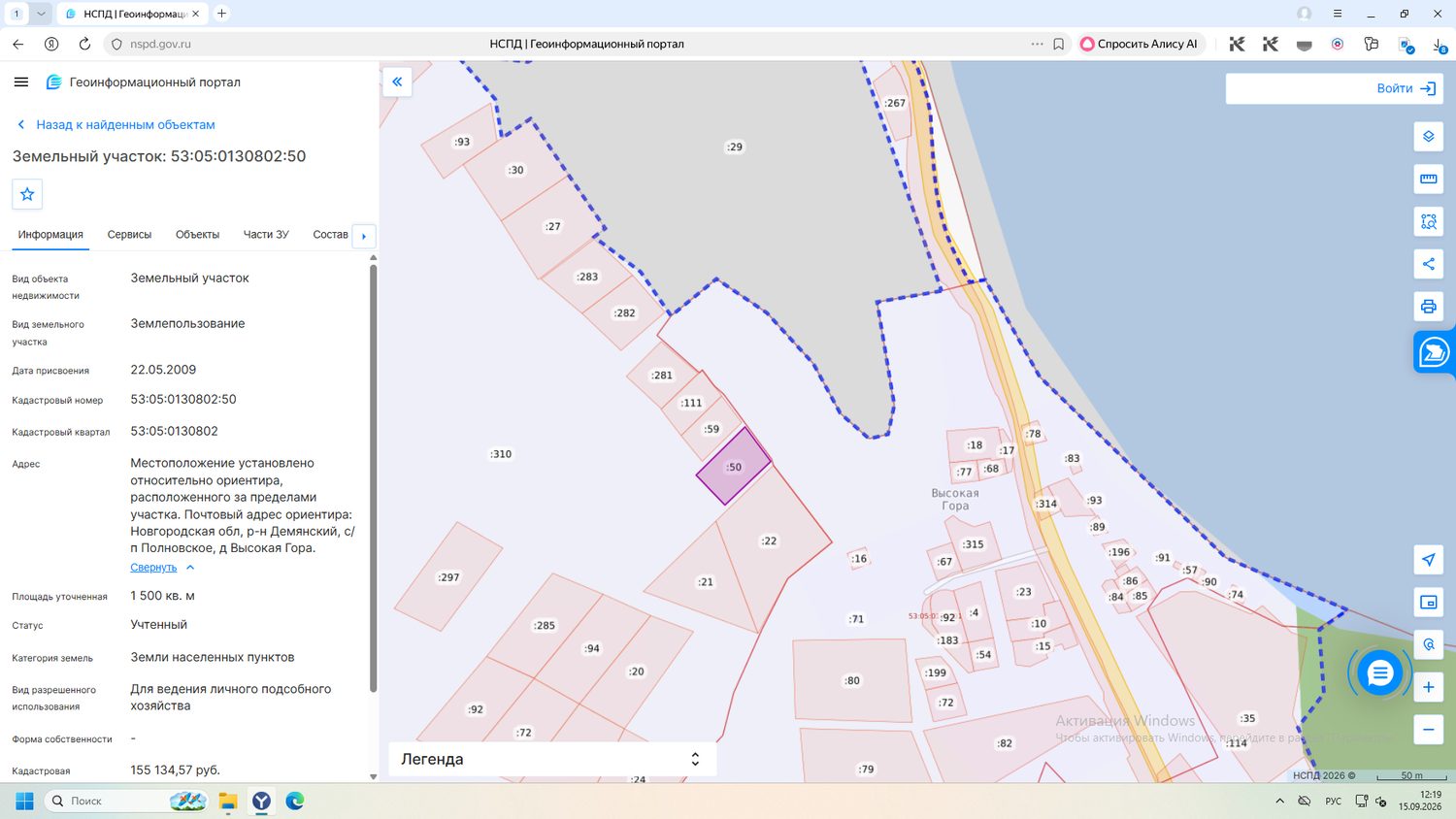
Task: Locate my position with arrow icon
Action: click(1428, 560)
